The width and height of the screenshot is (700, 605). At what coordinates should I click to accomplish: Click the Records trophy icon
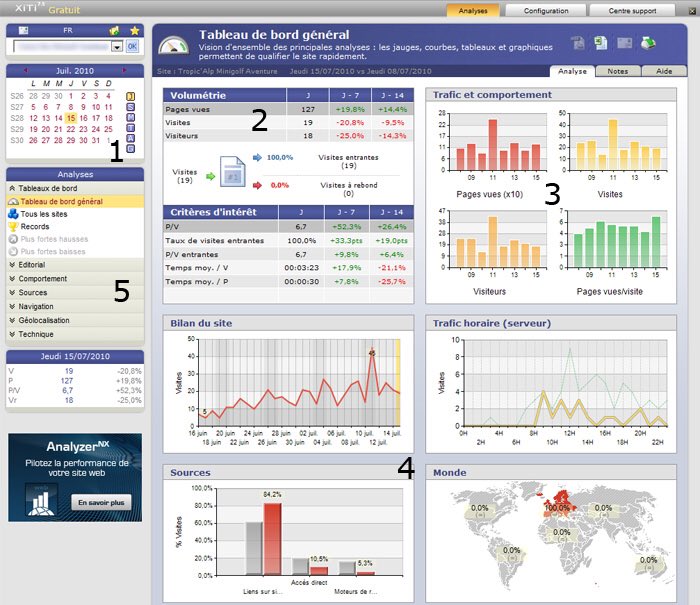13,226
